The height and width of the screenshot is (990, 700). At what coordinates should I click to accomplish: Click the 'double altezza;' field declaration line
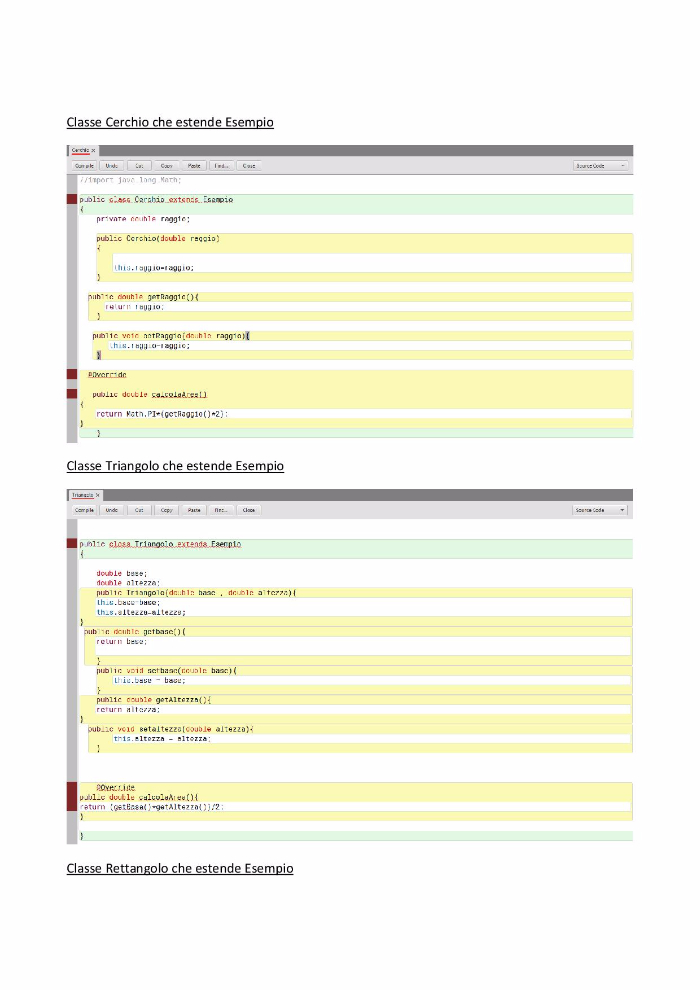point(128,583)
